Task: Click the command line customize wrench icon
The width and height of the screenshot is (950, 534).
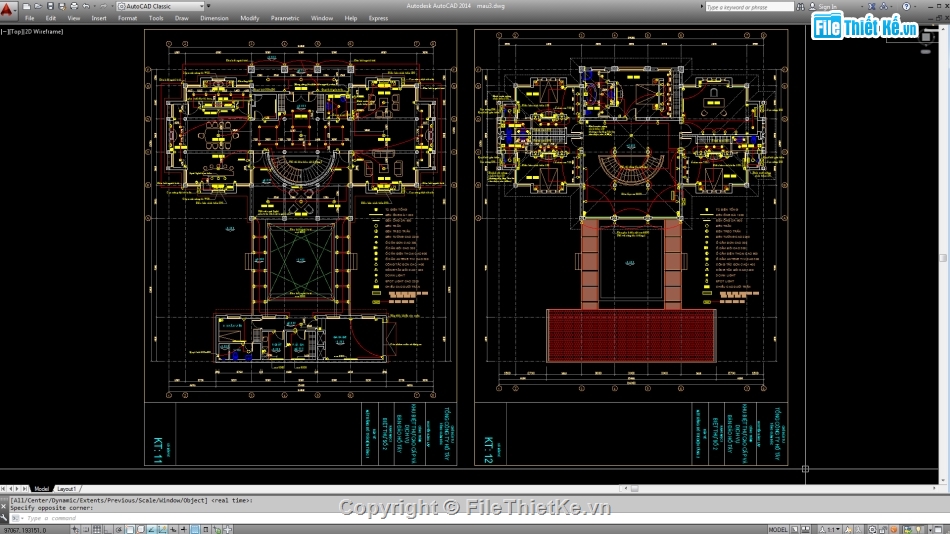Action: (4, 517)
